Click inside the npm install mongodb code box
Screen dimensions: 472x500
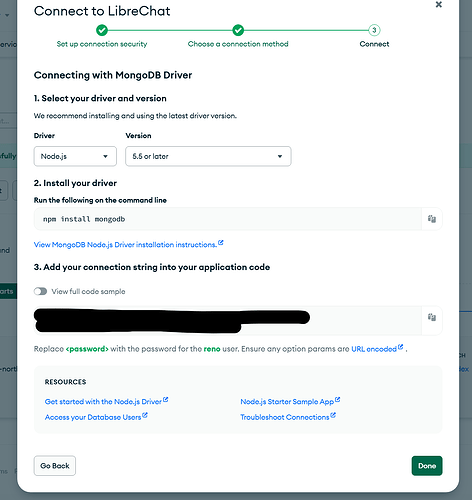[x=228, y=219]
